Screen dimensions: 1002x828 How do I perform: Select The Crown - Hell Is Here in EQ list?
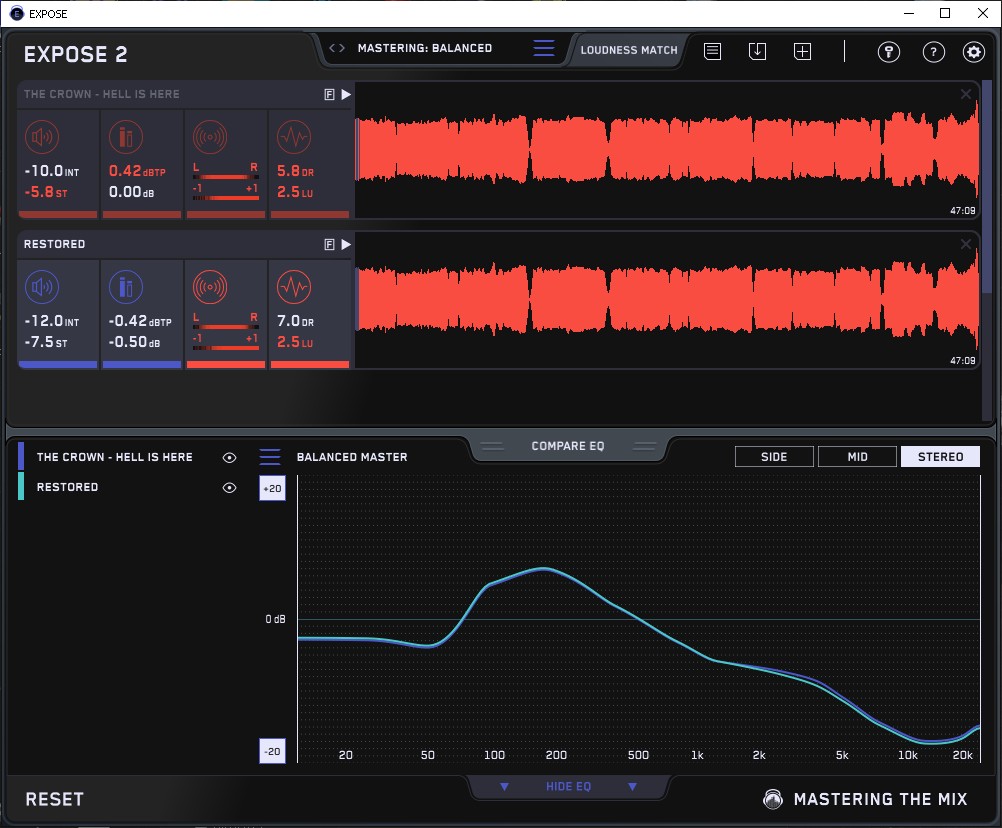(114, 457)
